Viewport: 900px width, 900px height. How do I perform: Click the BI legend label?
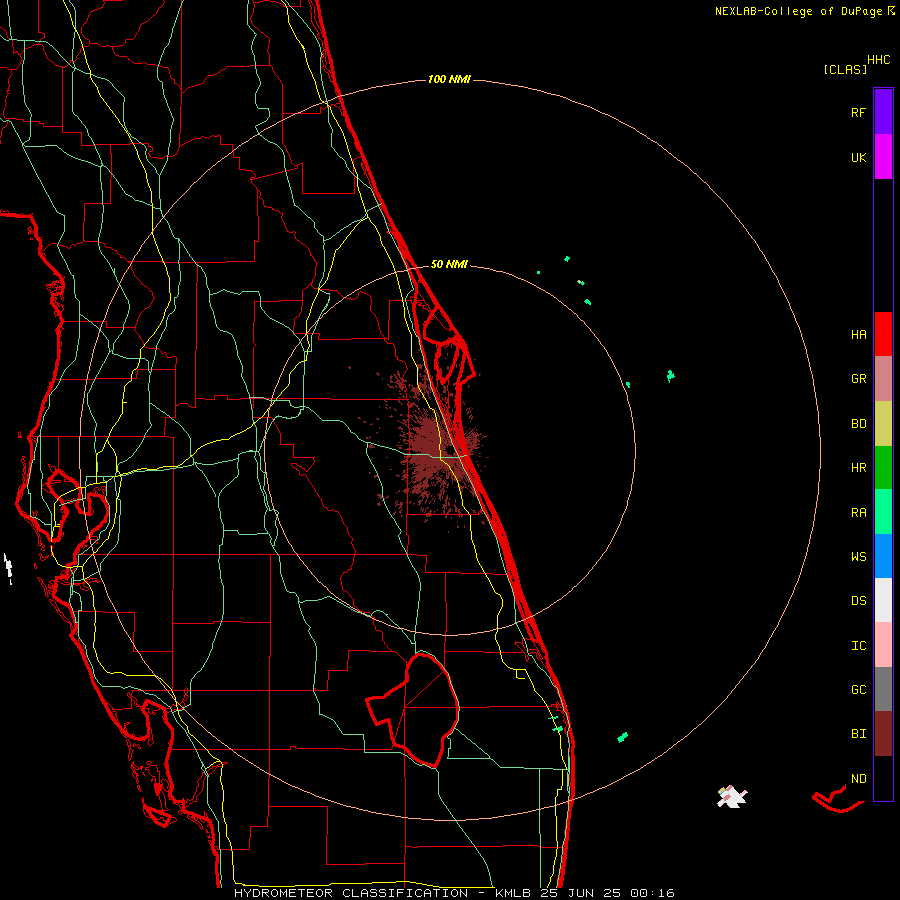[x=858, y=734]
